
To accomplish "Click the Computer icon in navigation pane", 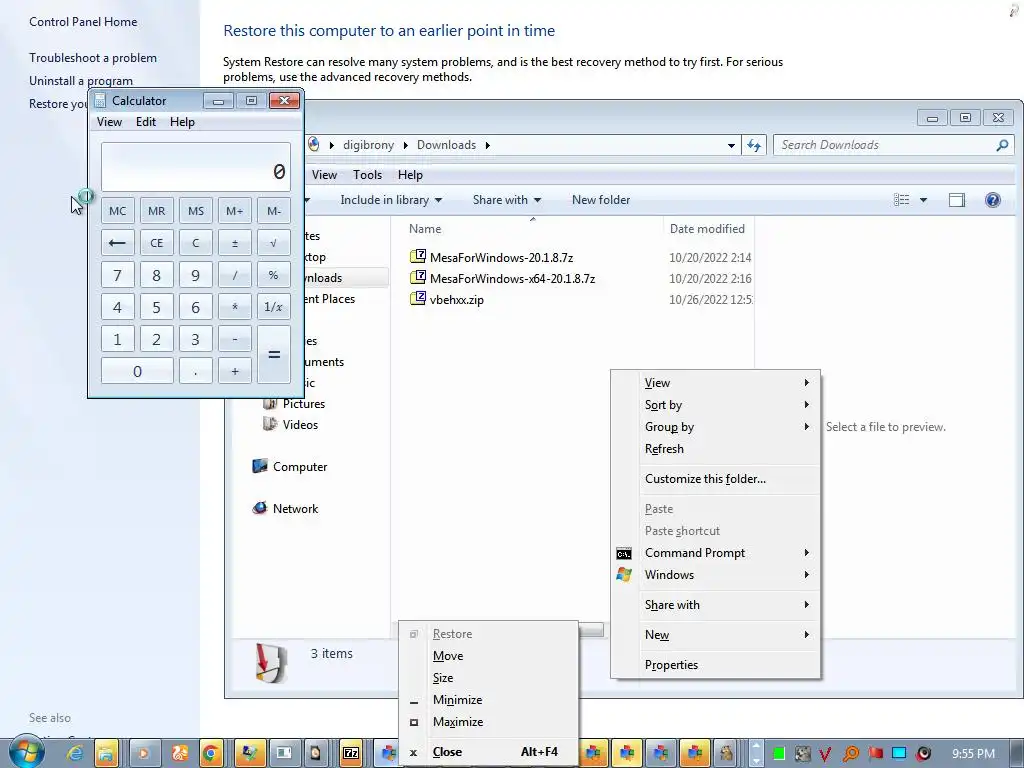I will 260,466.
